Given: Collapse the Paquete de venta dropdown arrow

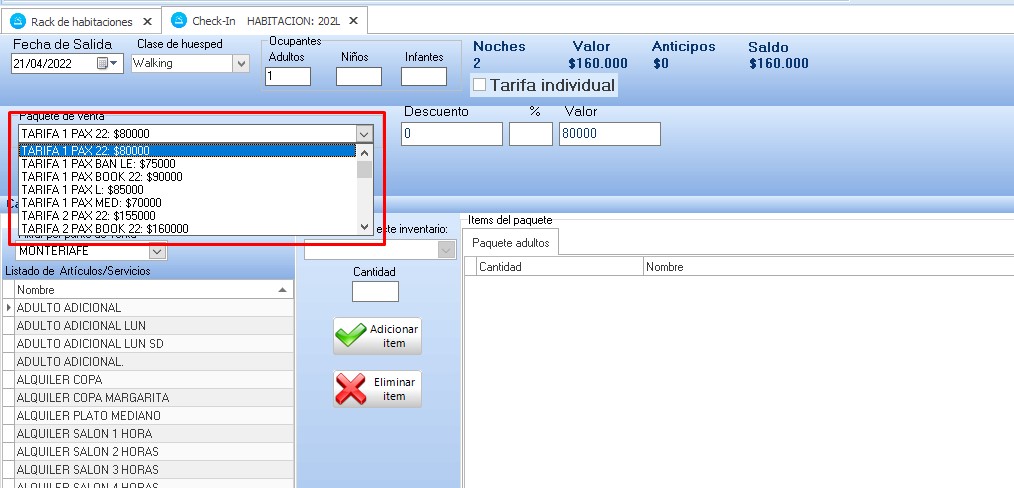Looking at the screenshot, I should click(364, 133).
